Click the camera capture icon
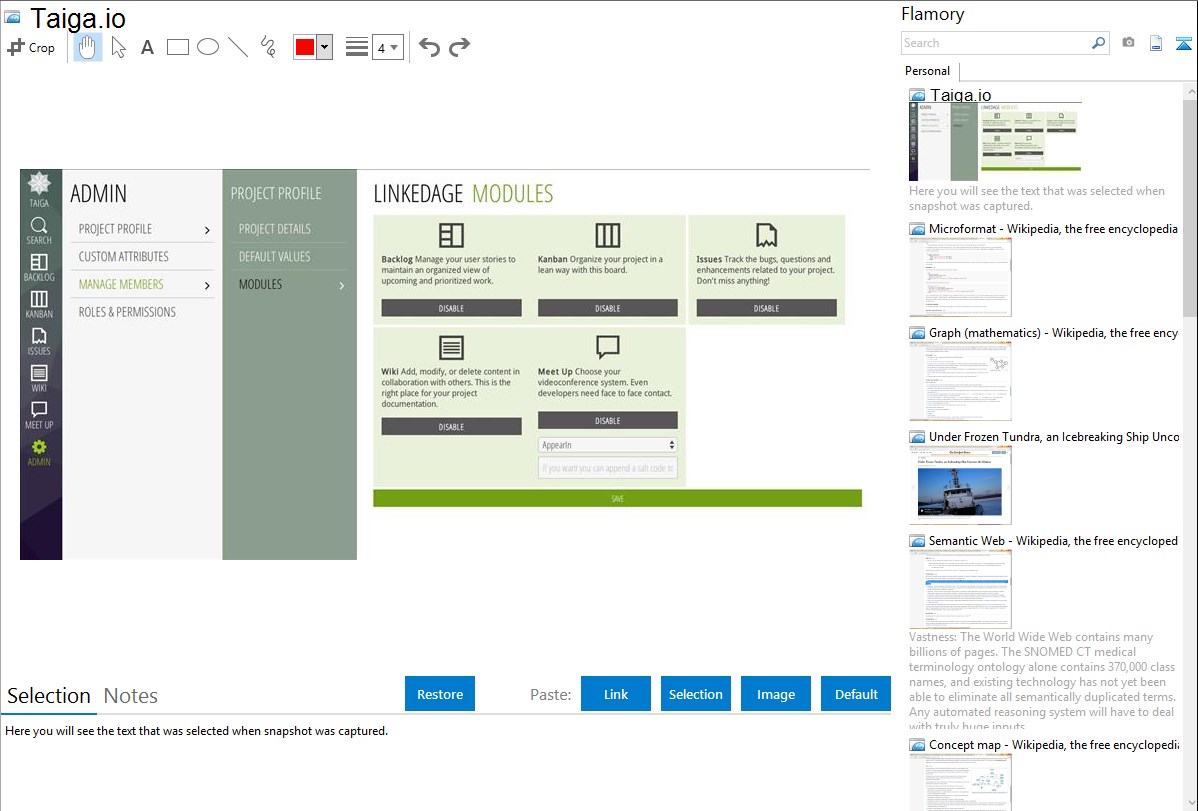The width and height of the screenshot is (1198, 811). point(1128,43)
